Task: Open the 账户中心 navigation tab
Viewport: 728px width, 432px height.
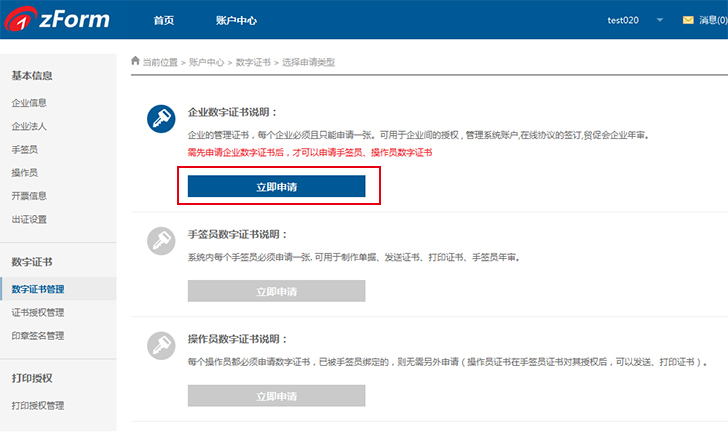Action: [x=236, y=20]
